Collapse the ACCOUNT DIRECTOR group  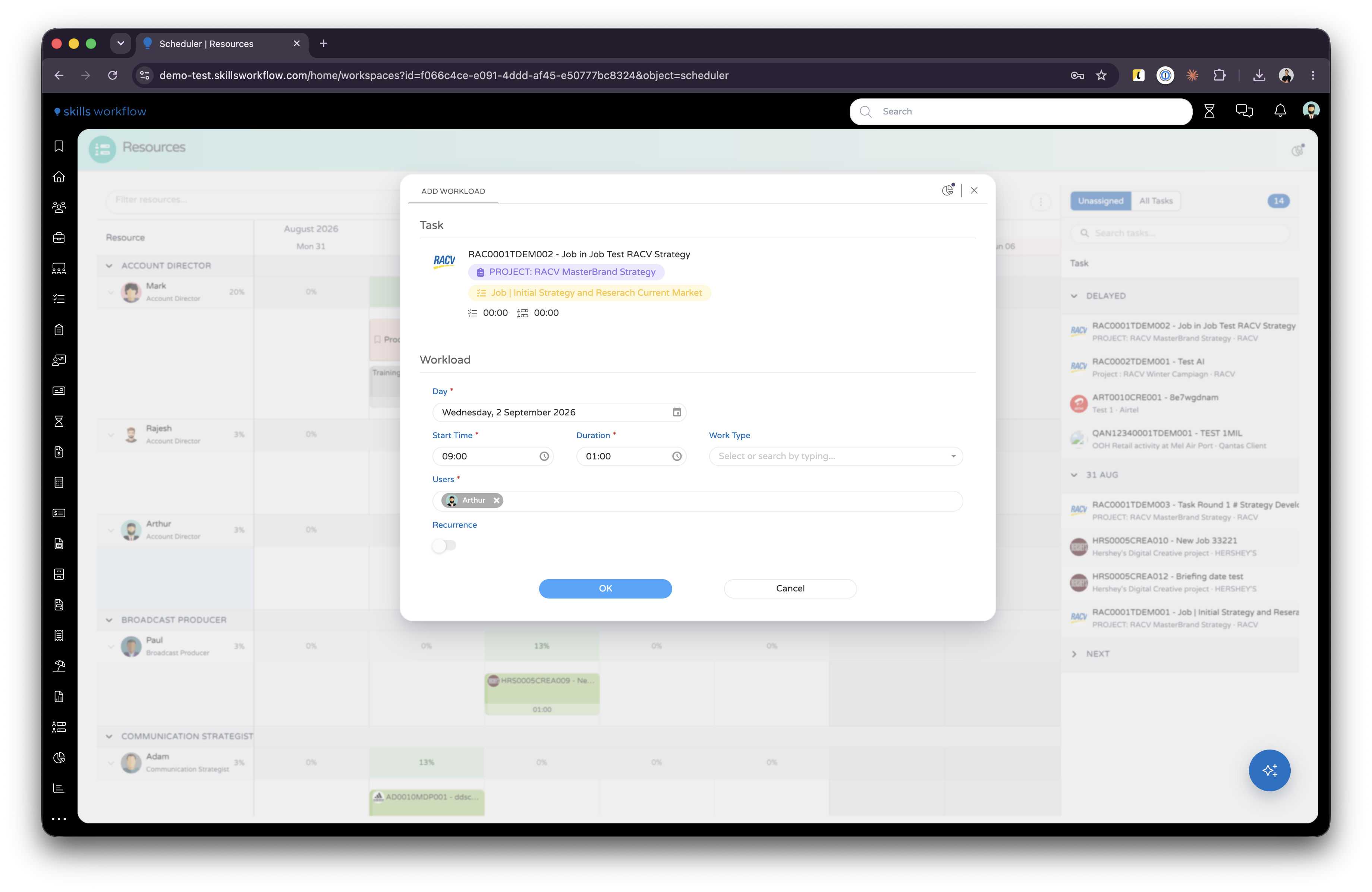point(109,266)
